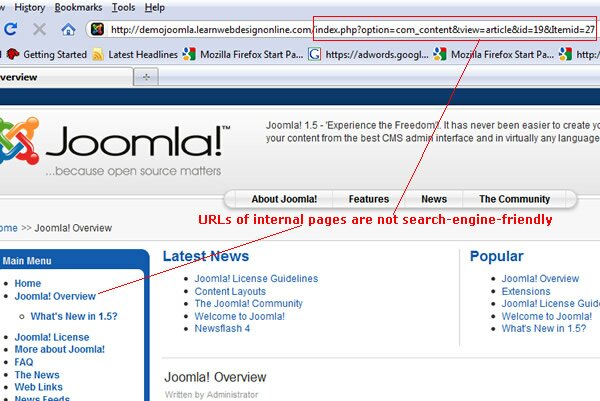
Task: Open Web Links menu link
Action: (x=38, y=387)
